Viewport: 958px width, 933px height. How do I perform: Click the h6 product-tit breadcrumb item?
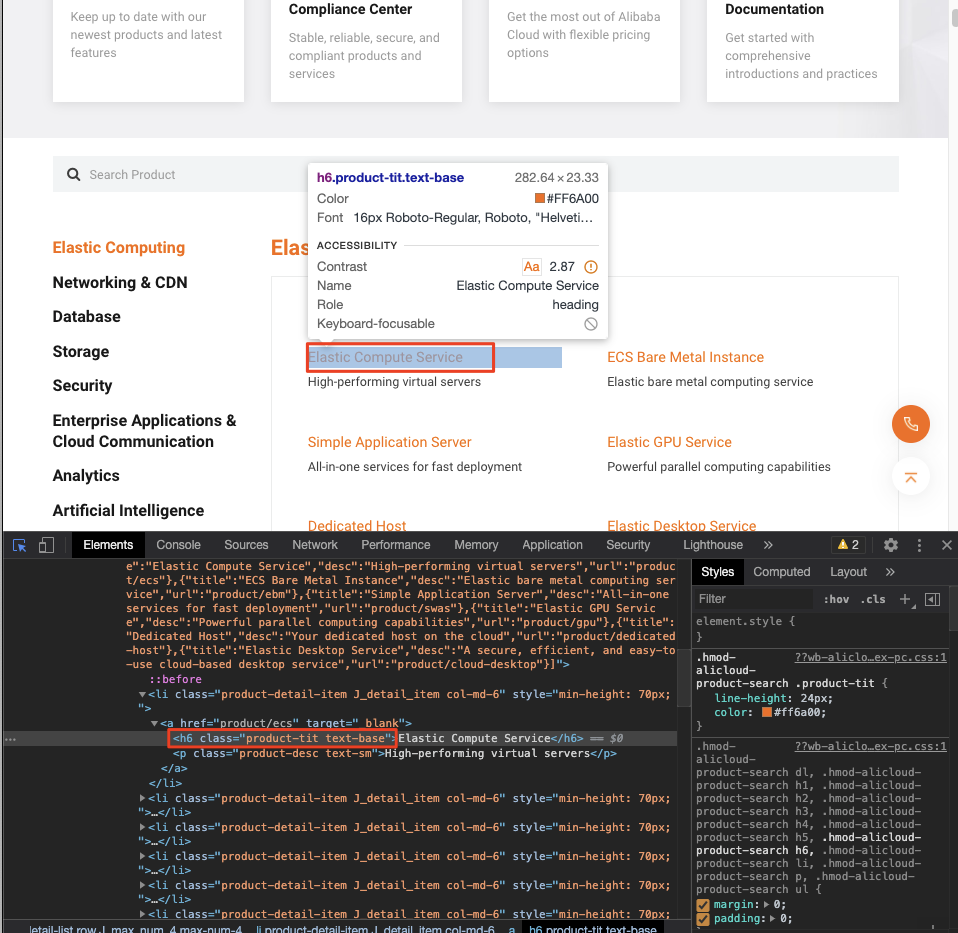coord(592,929)
